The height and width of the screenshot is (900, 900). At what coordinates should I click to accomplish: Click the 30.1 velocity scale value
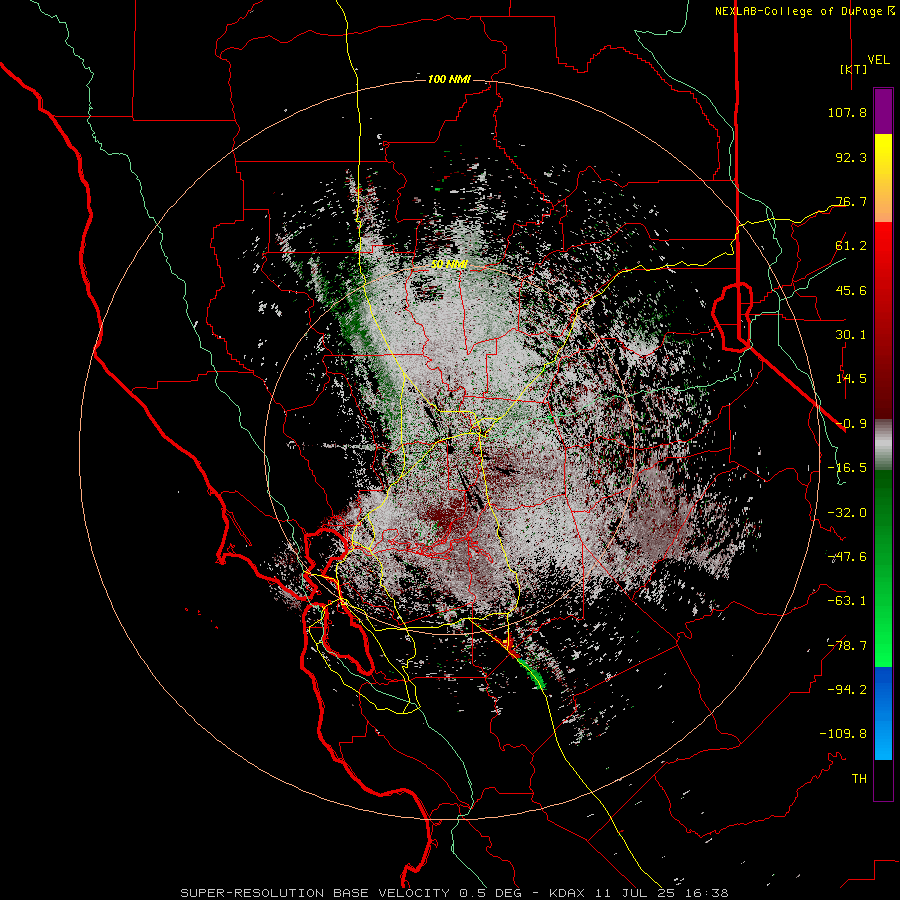click(x=851, y=335)
